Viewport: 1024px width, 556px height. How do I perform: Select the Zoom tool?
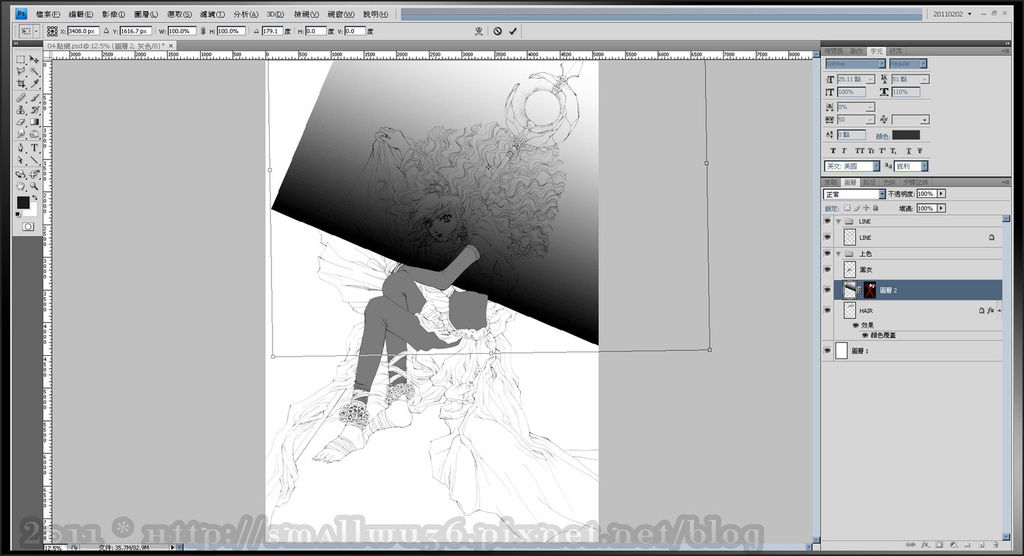[x=34, y=186]
